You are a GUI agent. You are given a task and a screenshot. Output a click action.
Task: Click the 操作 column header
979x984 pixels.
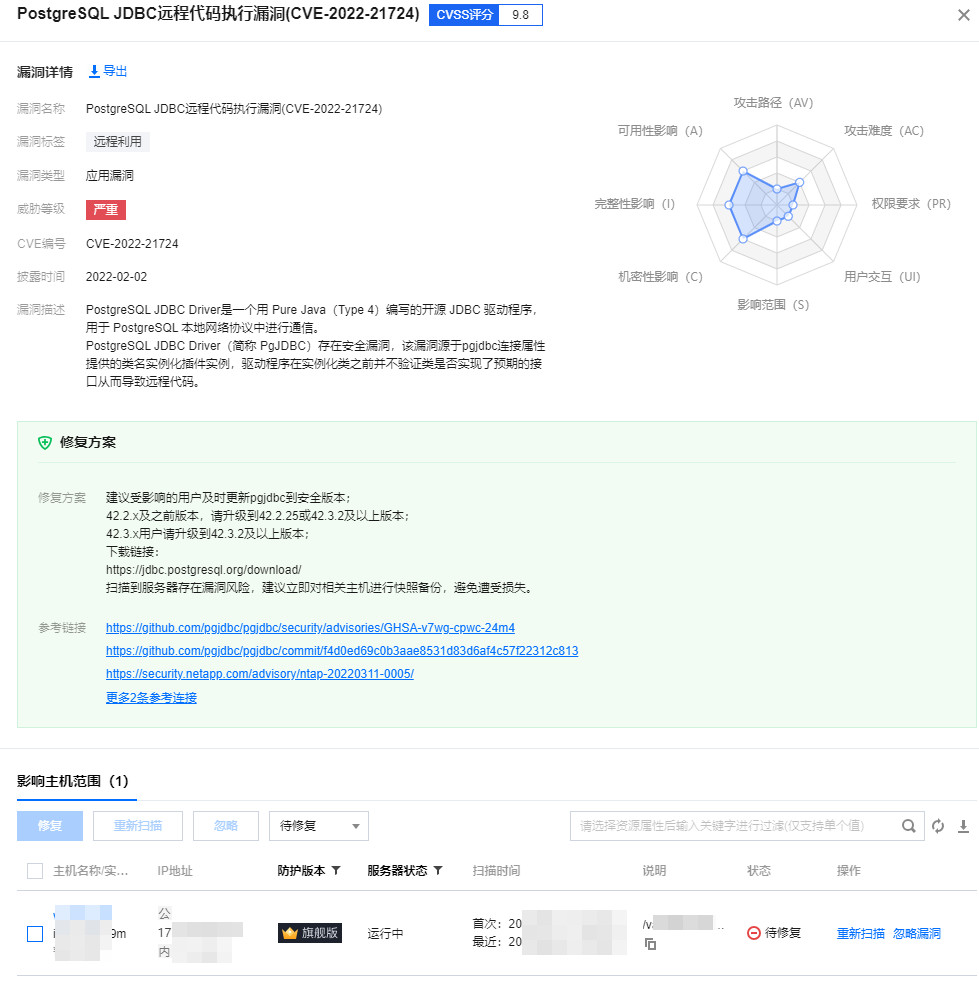tap(848, 871)
